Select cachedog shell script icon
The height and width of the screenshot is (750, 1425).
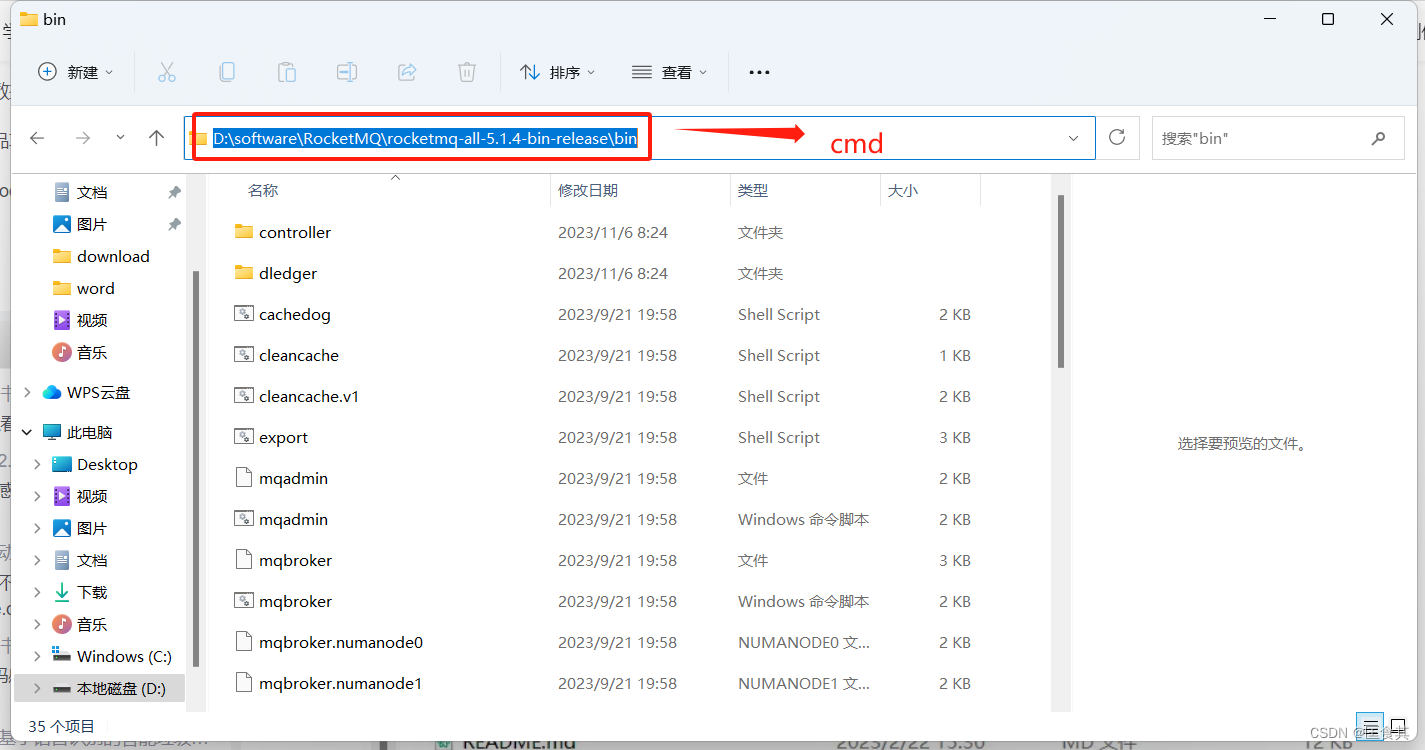point(244,314)
